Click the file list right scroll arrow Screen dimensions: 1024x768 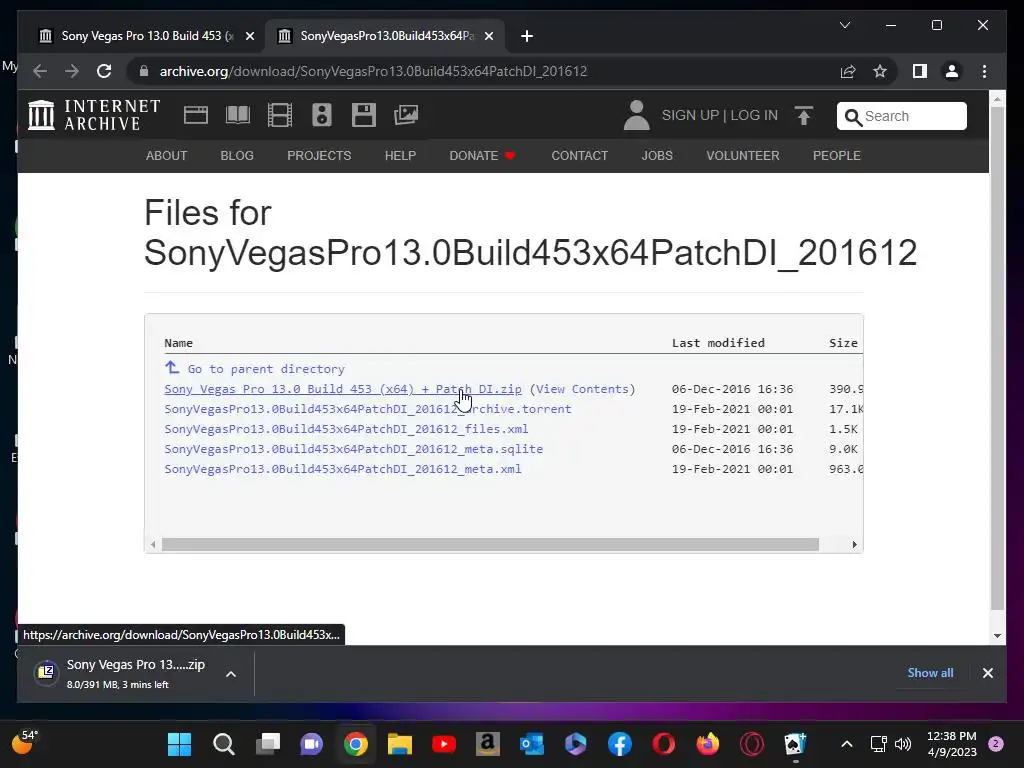[x=854, y=545]
